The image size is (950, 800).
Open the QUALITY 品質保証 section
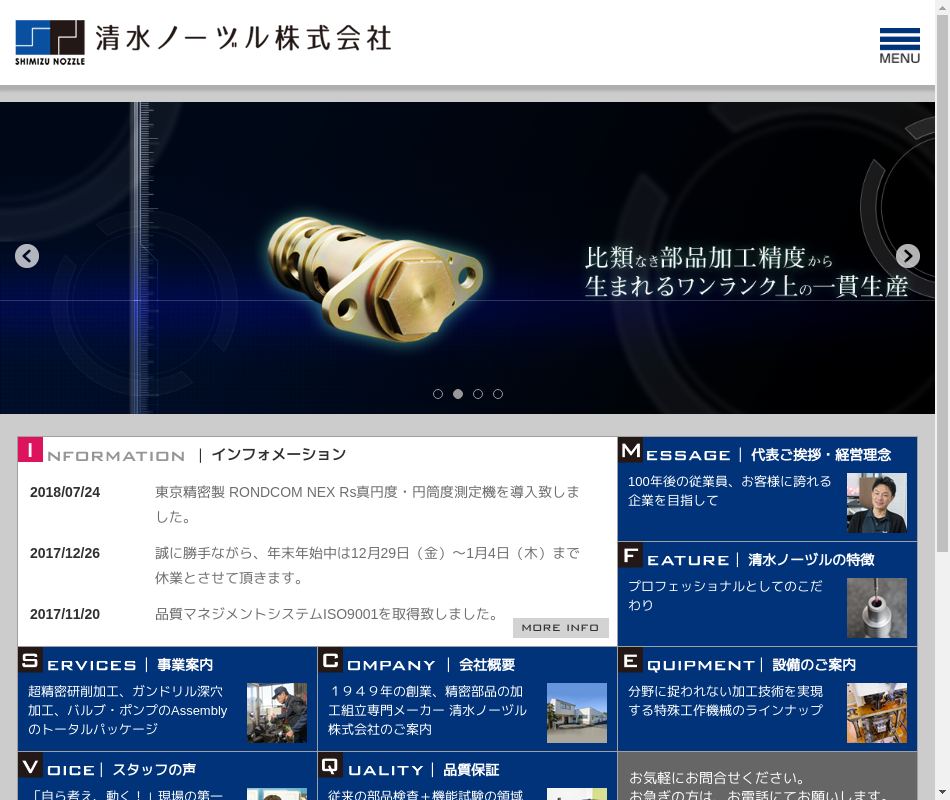[422, 770]
